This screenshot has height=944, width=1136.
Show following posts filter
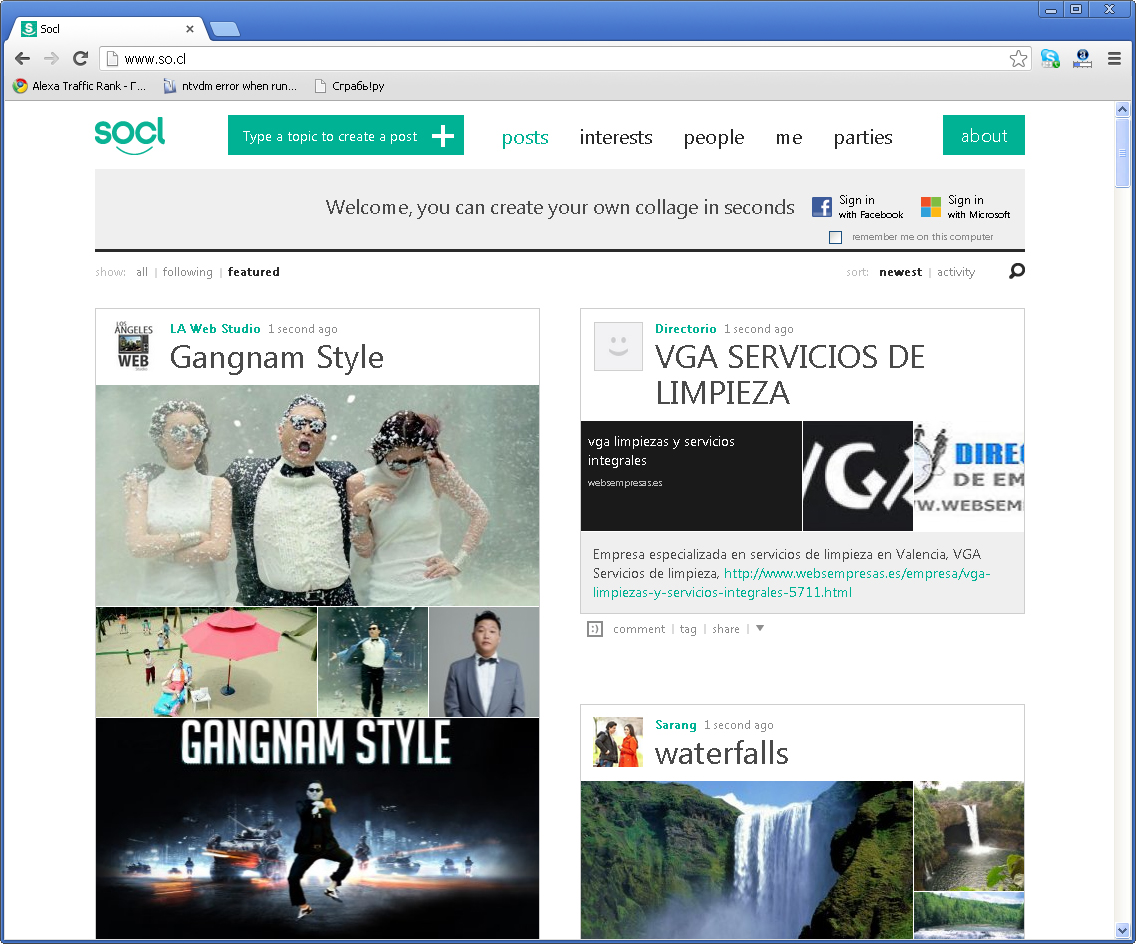point(188,272)
